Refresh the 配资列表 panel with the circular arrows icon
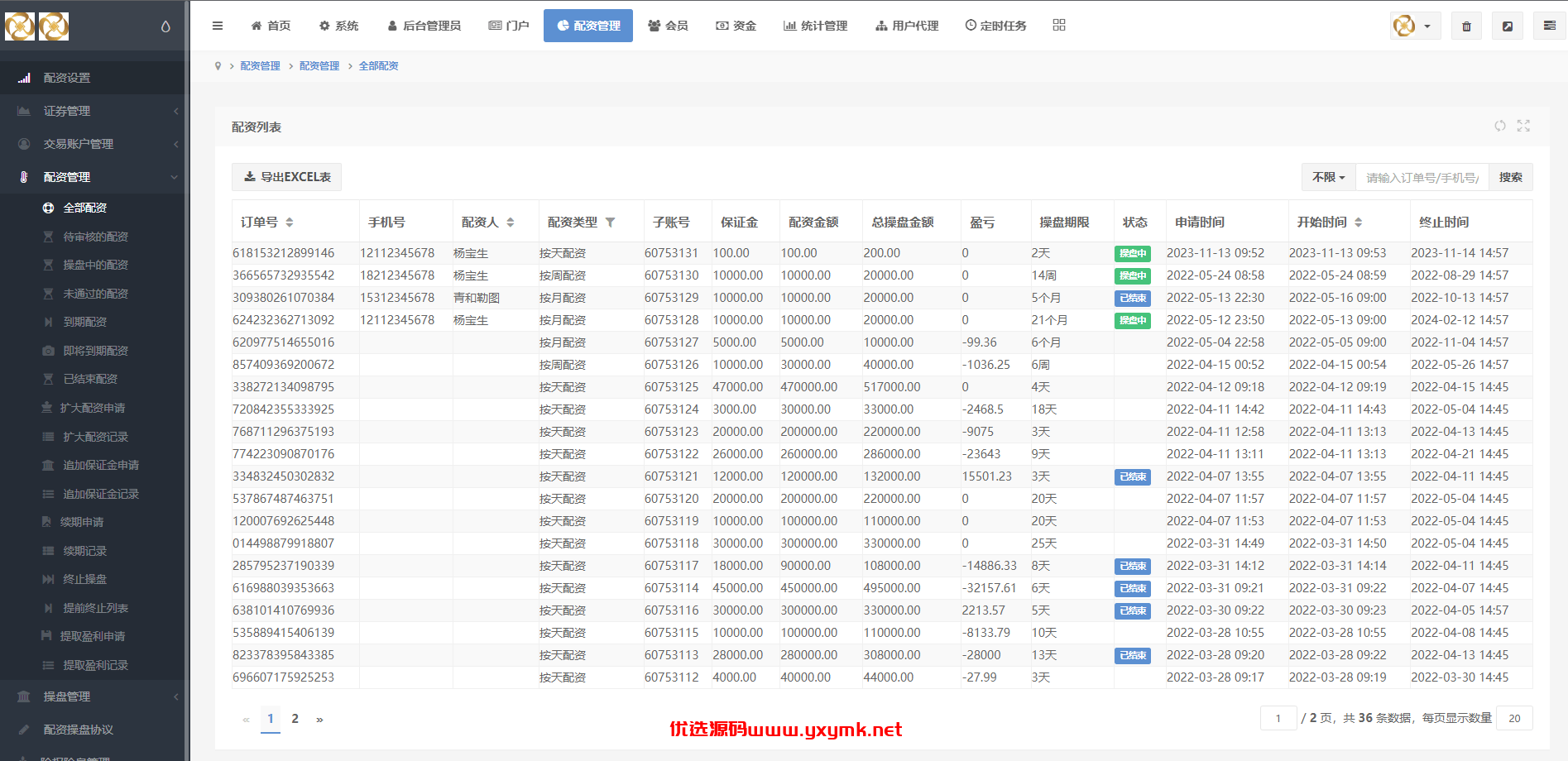Viewport: 1568px width, 761px height. 1500,126
